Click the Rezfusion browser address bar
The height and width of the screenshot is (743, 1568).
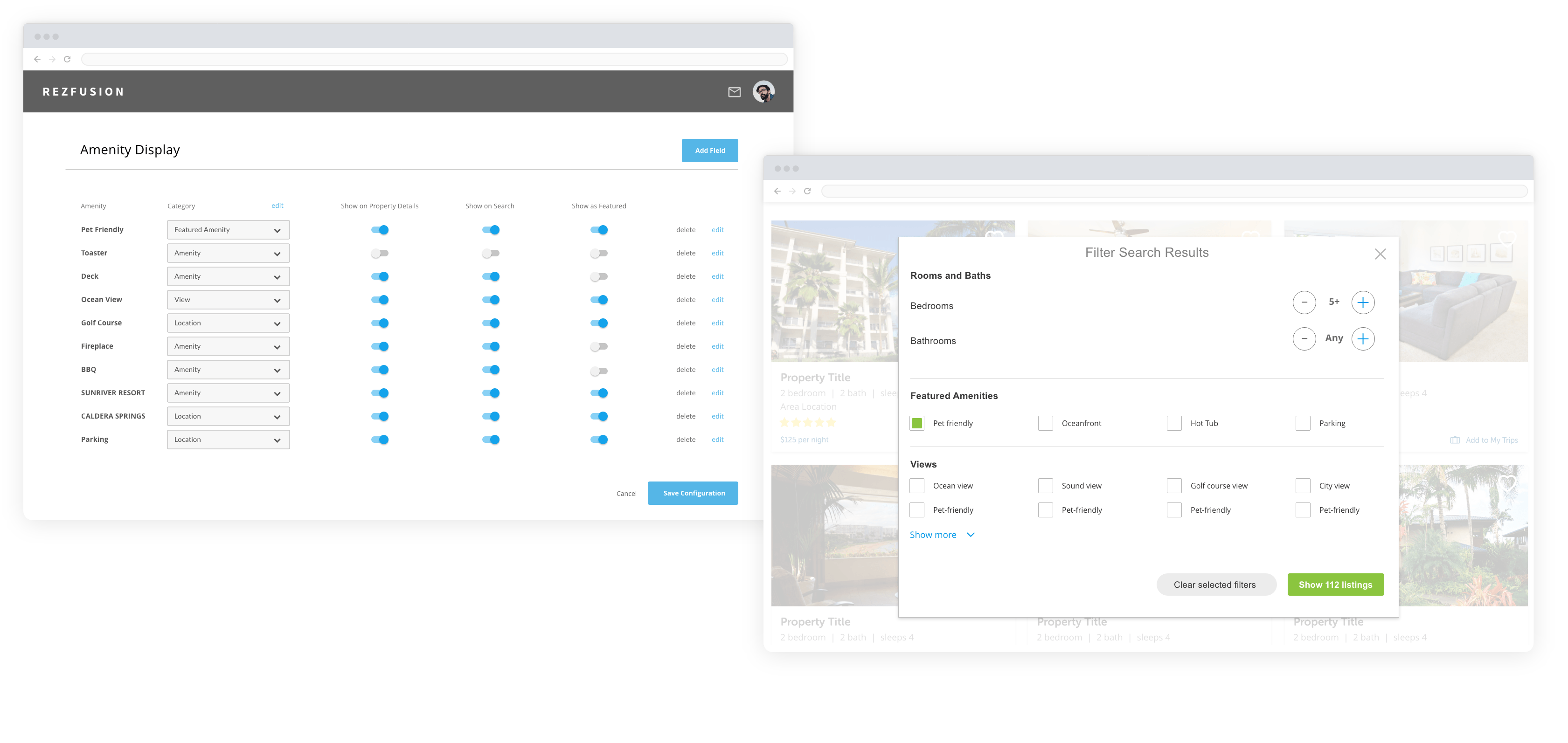434,59
